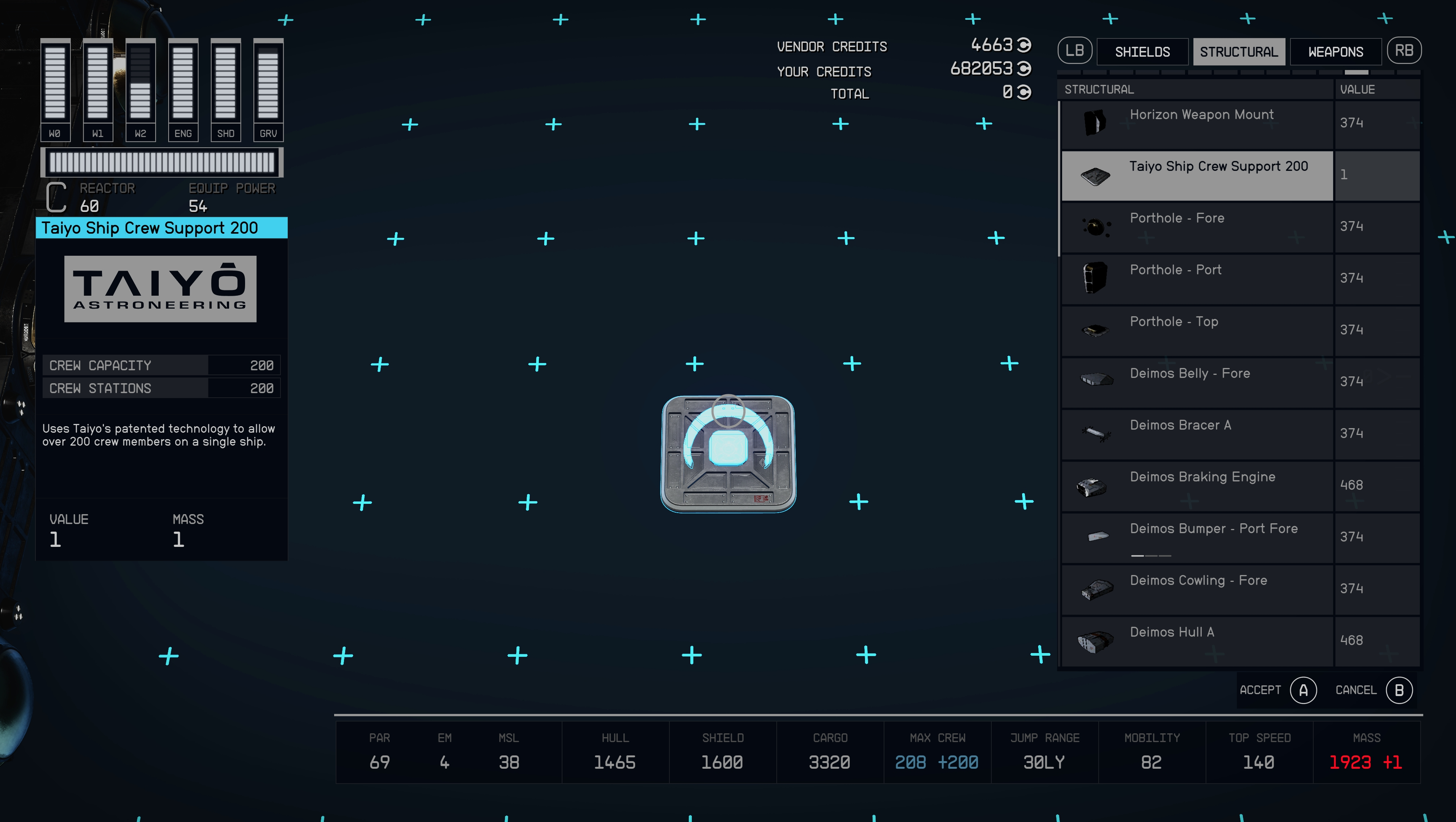The image size is (1456, 822).
Task: Click the MAX CREW 208 +200 stat
Action: pos(937,752)
